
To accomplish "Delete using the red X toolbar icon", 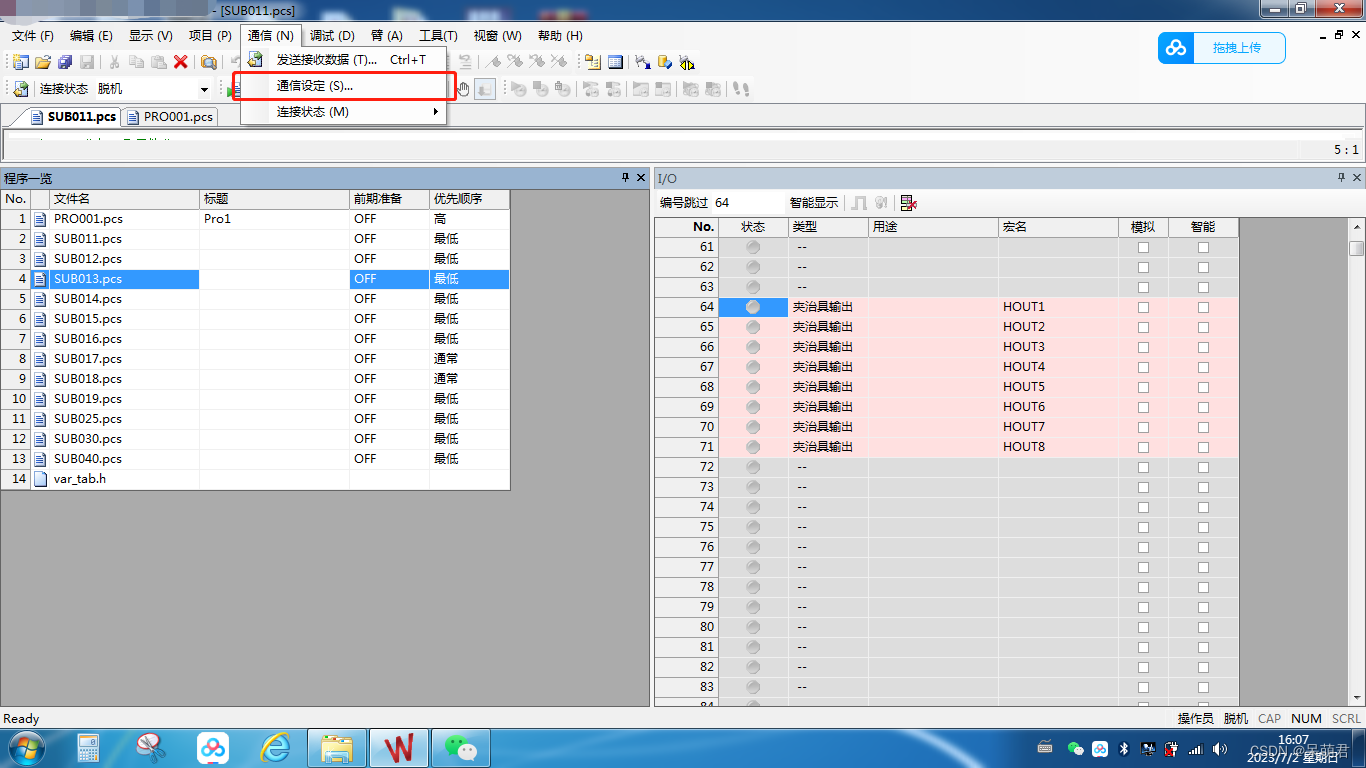I will 179,61.
